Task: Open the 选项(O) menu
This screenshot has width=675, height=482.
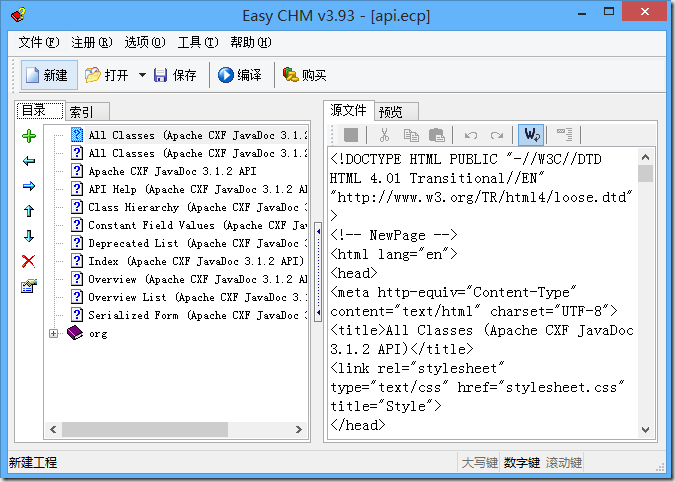Action: point(145,42)
